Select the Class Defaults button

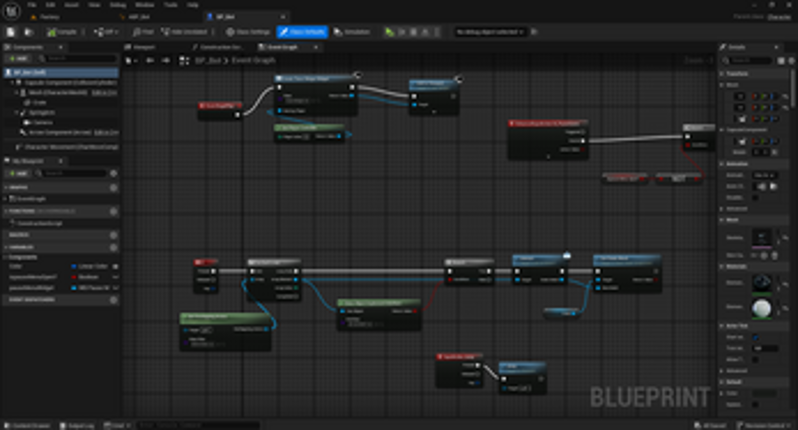click(x=304, y=32)
